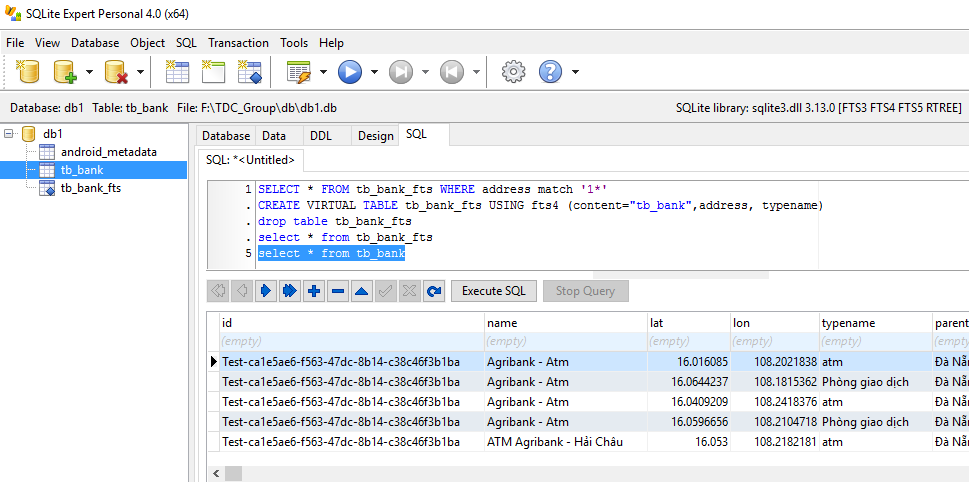969x482 pixels.
Task: Collapse the db1 tree node
Action: (7, 133)
